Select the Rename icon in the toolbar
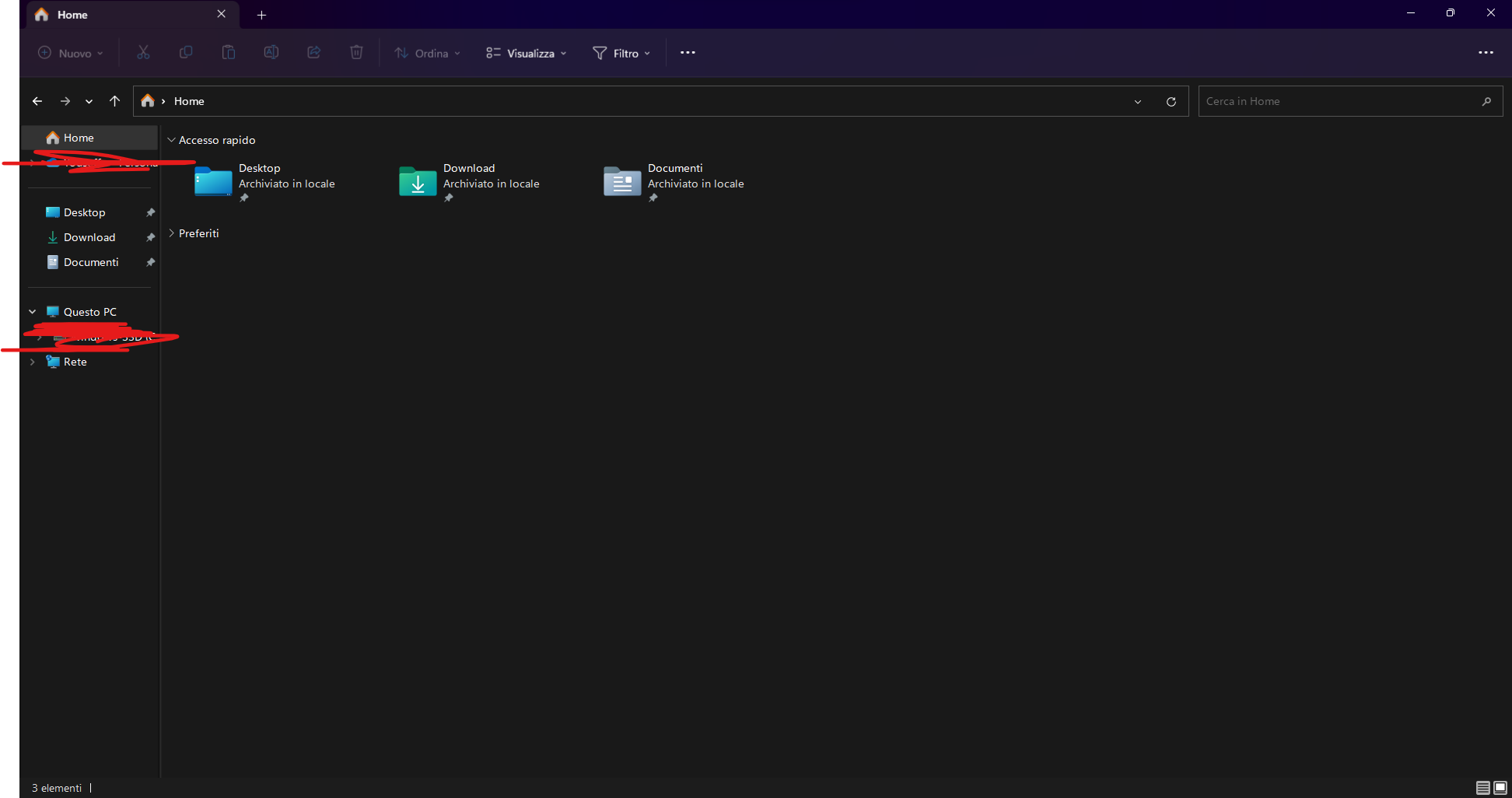The height and width of the screenshot is (798, 1512). click(x=271, y=52)
